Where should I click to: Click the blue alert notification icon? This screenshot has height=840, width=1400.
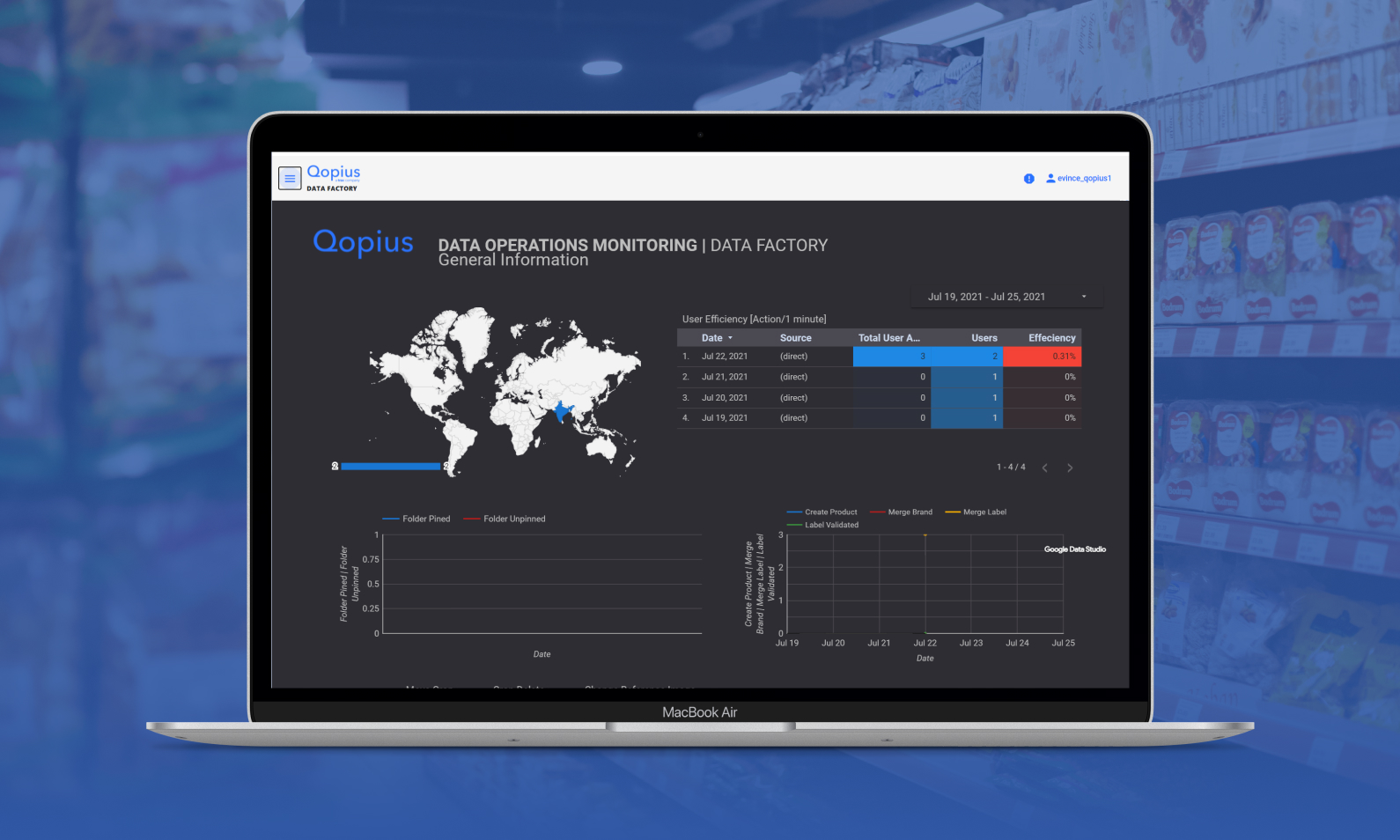[x=1028, y=179]
